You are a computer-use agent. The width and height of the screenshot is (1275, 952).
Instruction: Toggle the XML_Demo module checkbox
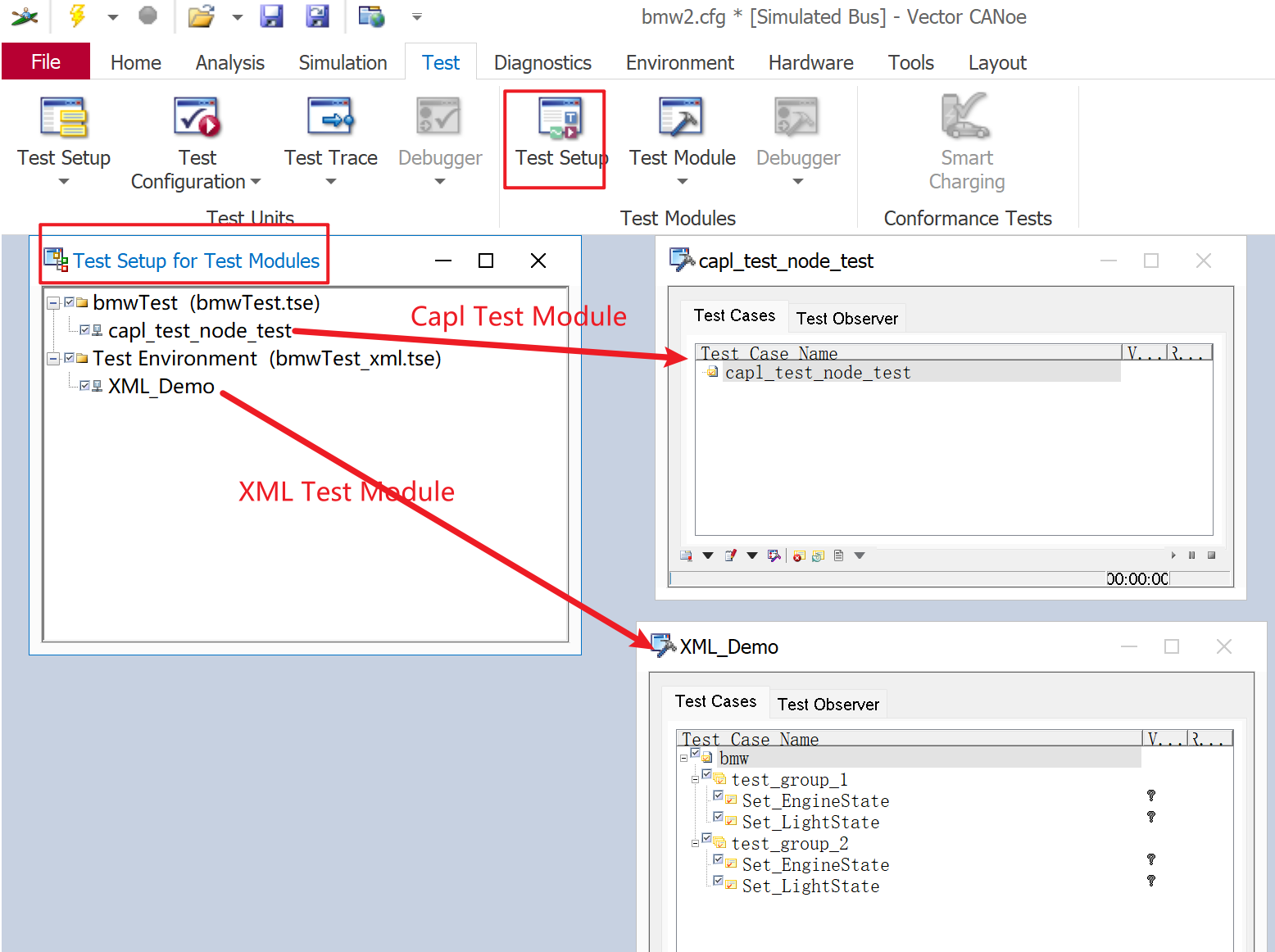click(x=84, y=386)
